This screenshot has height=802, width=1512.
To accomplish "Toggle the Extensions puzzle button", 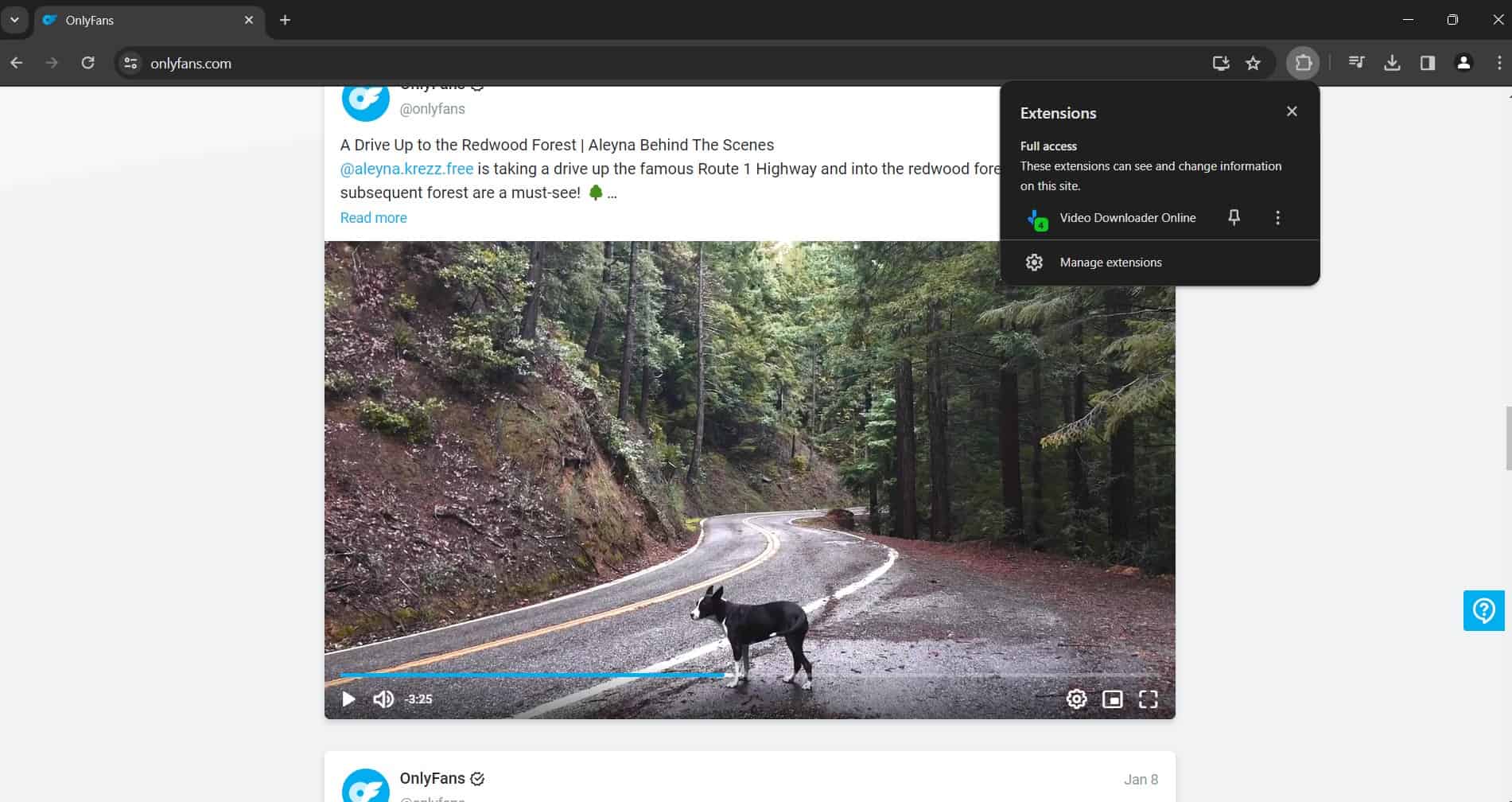I will pyautogui.click(x=1304, y=63).
